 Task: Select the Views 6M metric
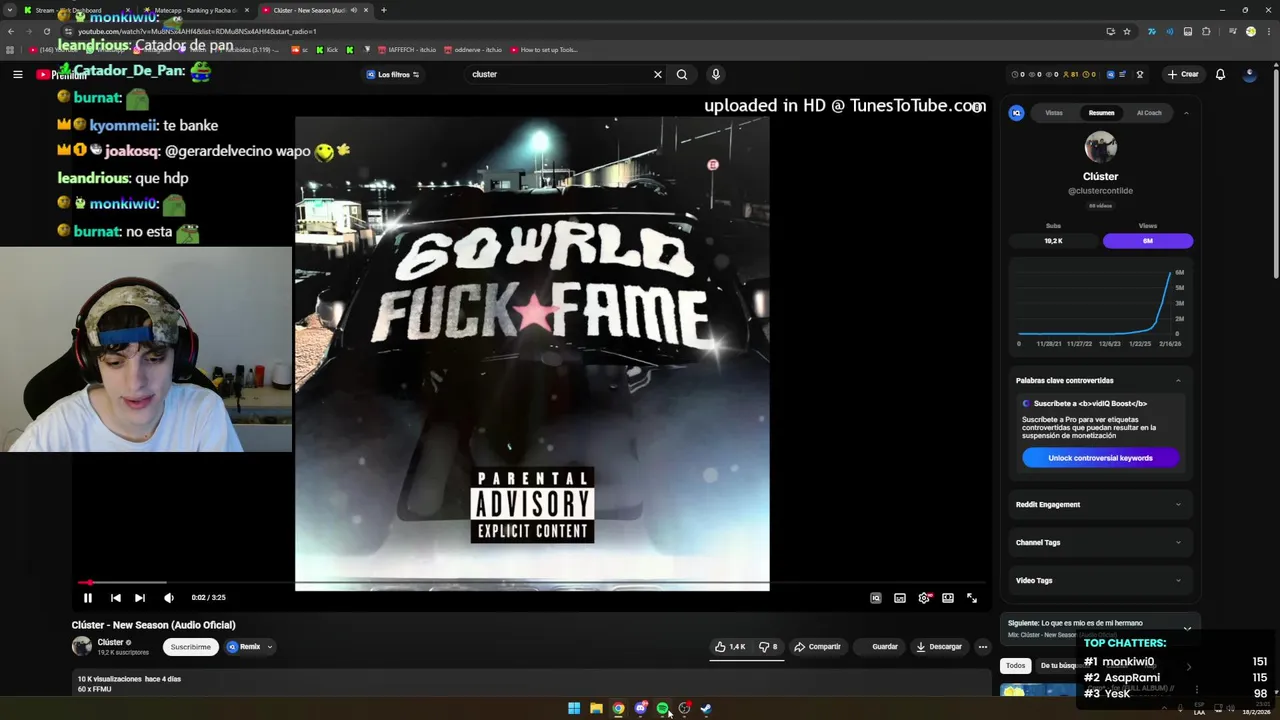1148,241
